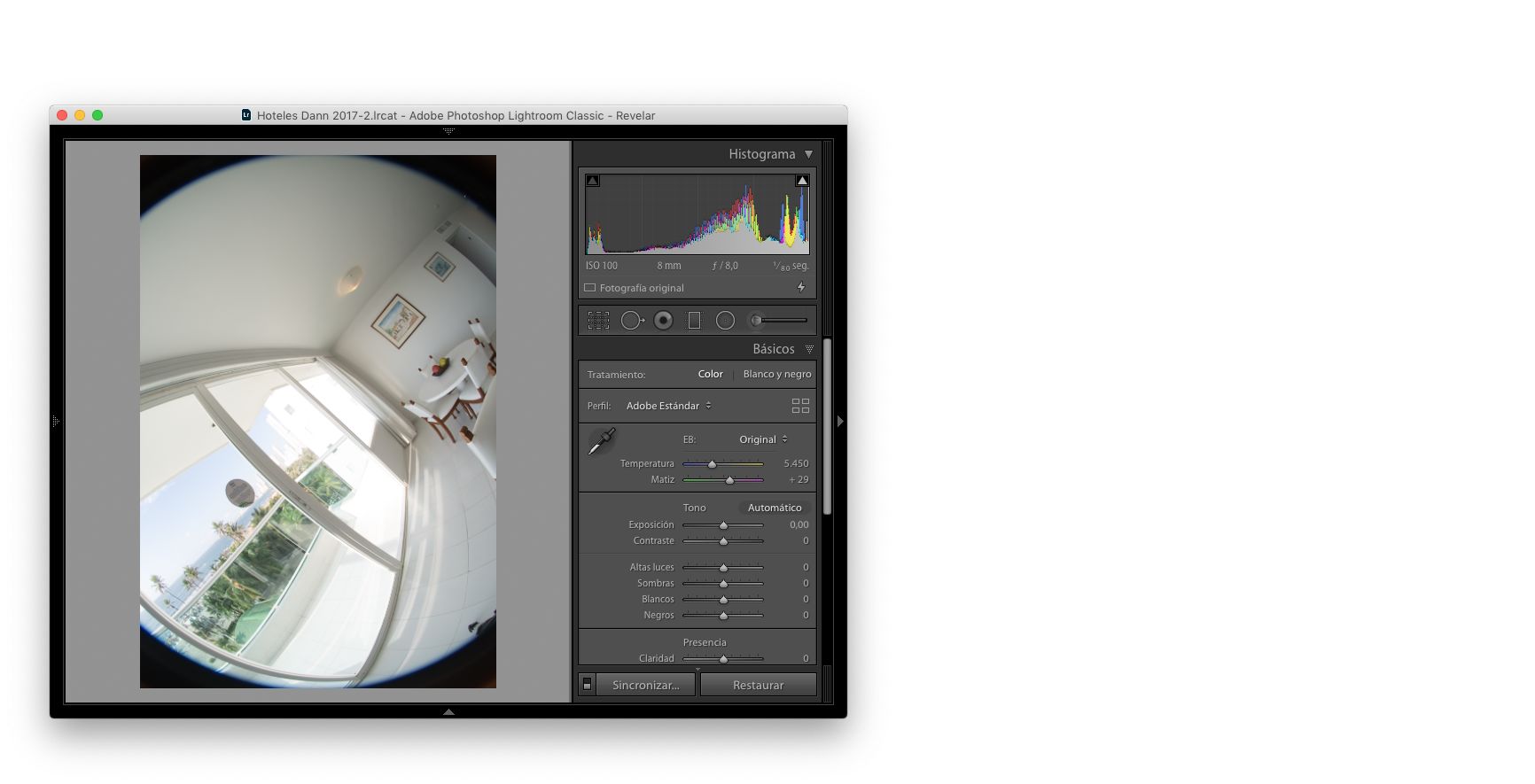Select the Color treatment option
1535x784 pixels.
(710, 374)
